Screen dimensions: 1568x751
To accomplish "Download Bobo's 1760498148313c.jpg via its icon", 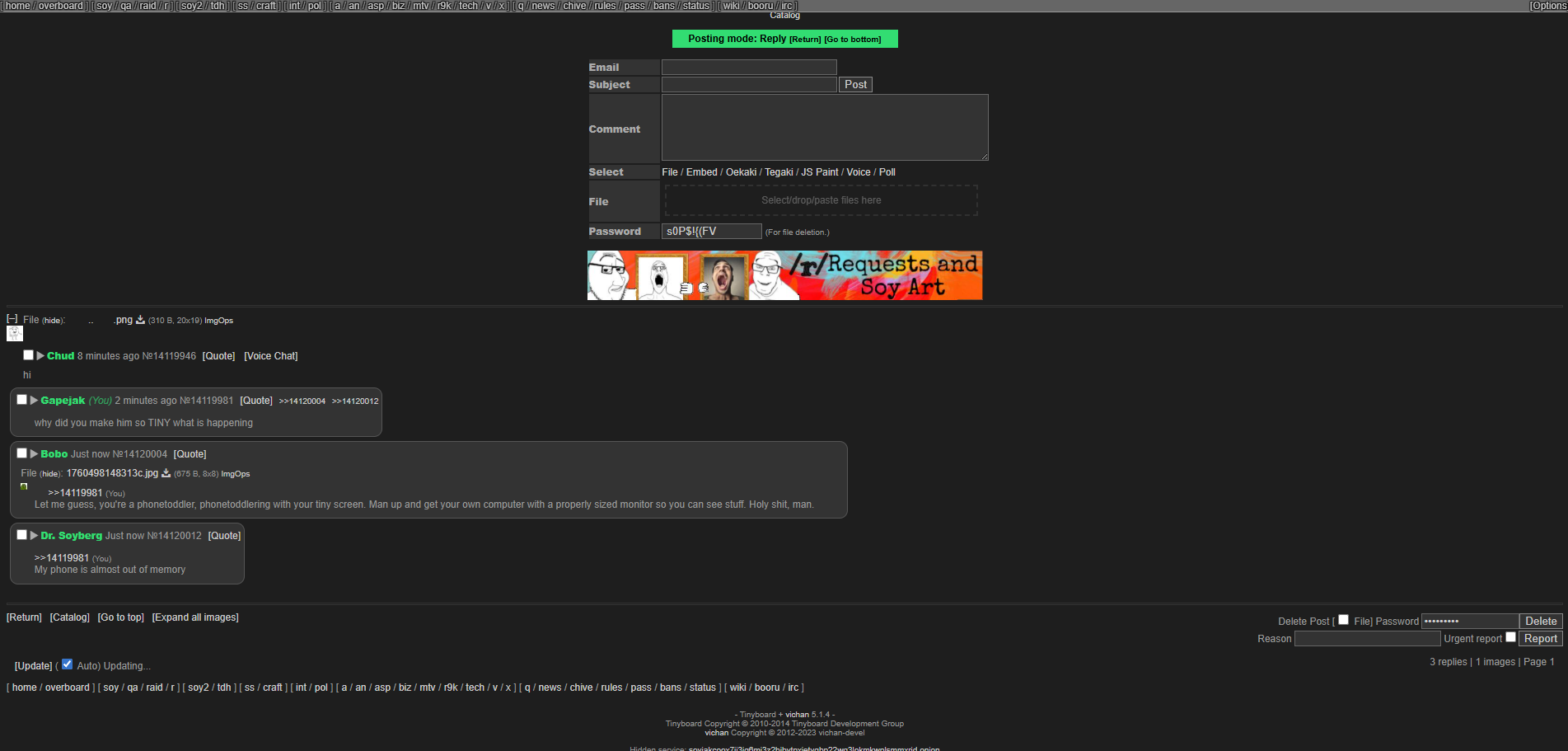I will pos(166,473).
